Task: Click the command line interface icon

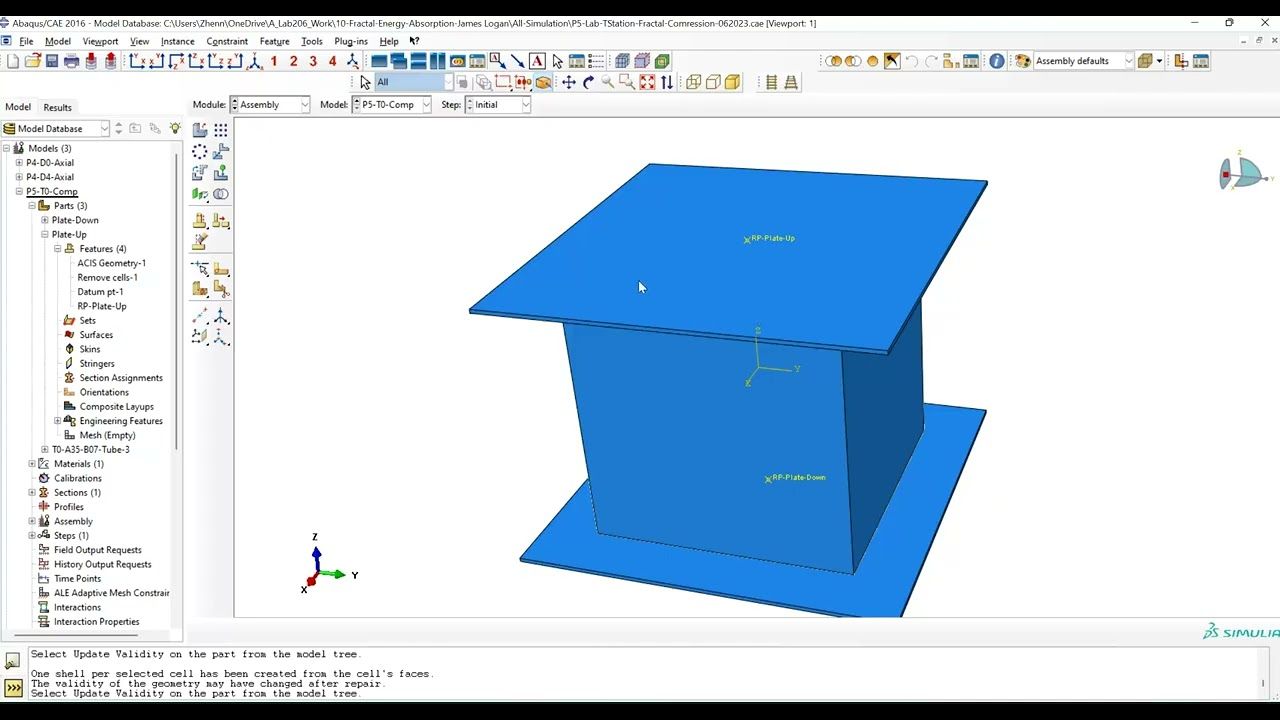Action: (13, 688)
